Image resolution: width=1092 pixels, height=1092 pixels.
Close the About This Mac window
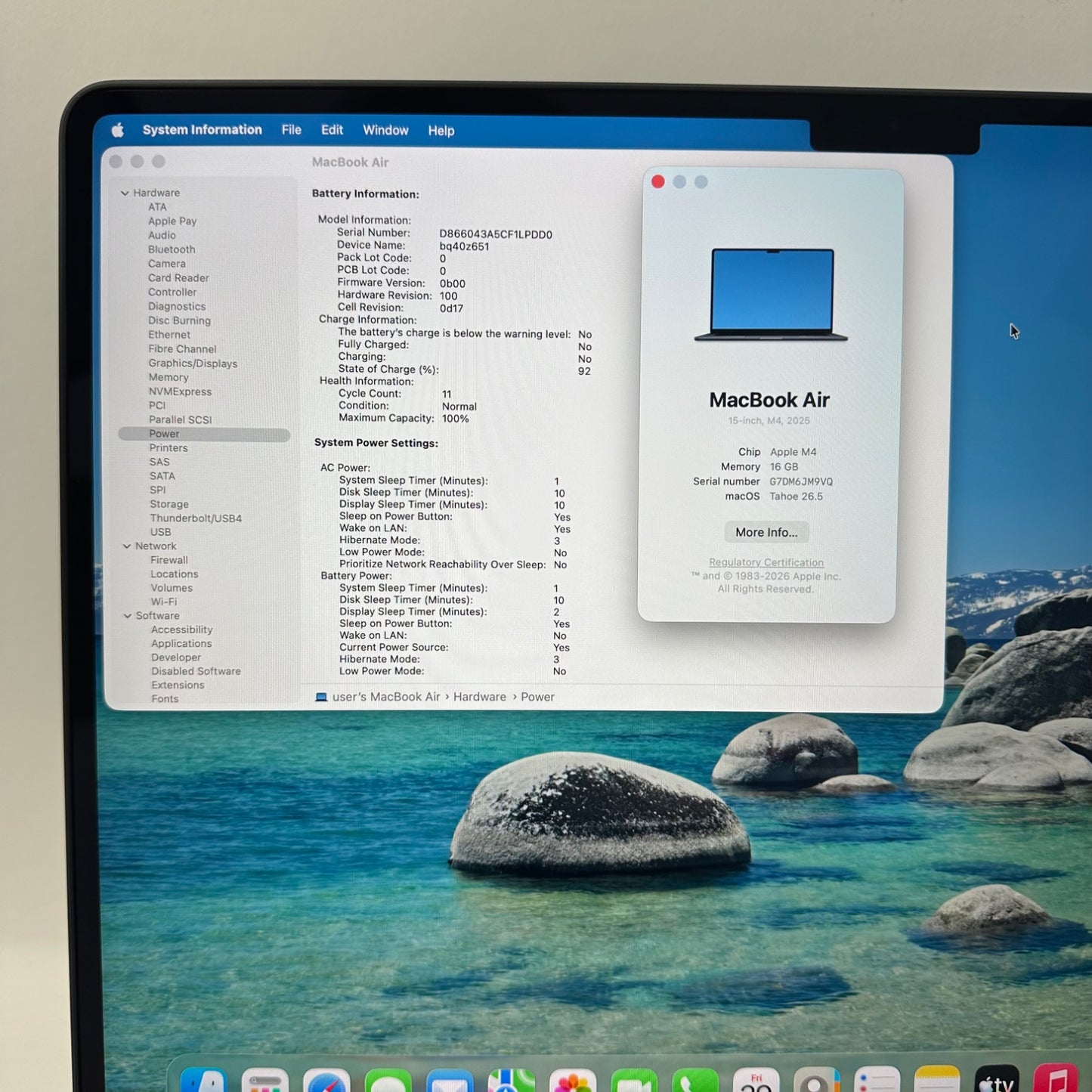click(x=658, y=182)
